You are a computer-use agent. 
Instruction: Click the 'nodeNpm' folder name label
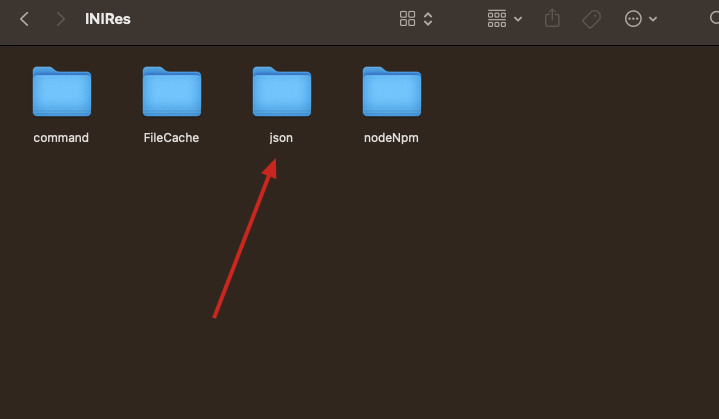coord(391,138)
